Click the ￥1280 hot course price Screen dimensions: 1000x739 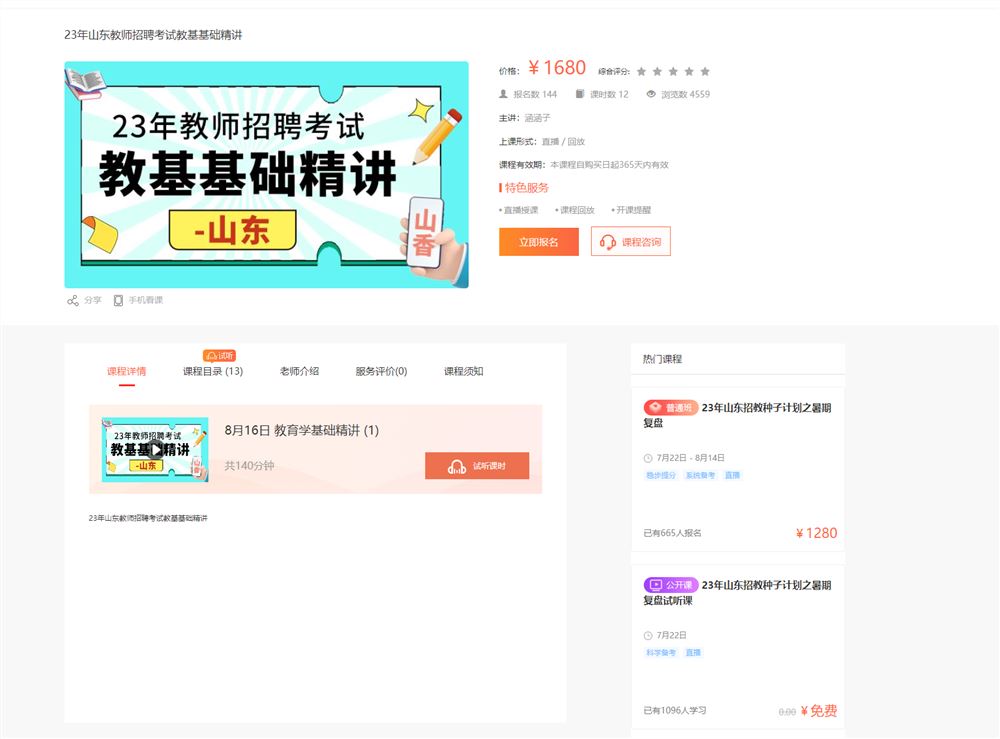point(816,533)
